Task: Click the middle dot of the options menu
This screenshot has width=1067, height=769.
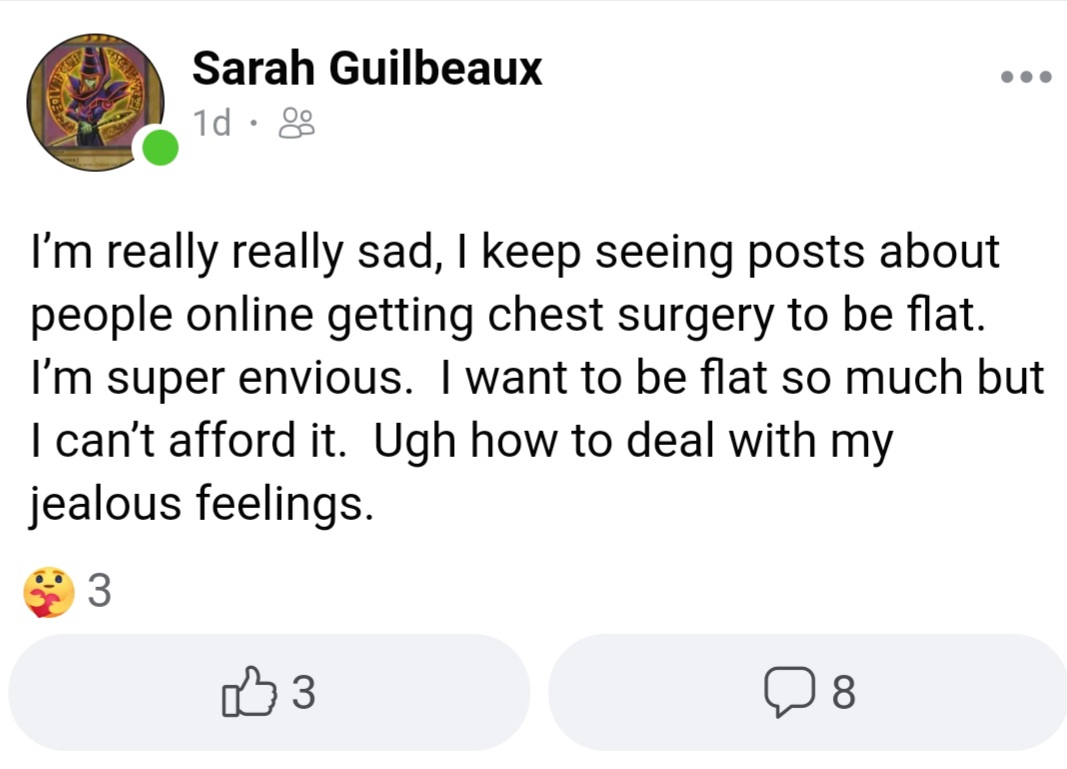Action: pos(1026,77)
